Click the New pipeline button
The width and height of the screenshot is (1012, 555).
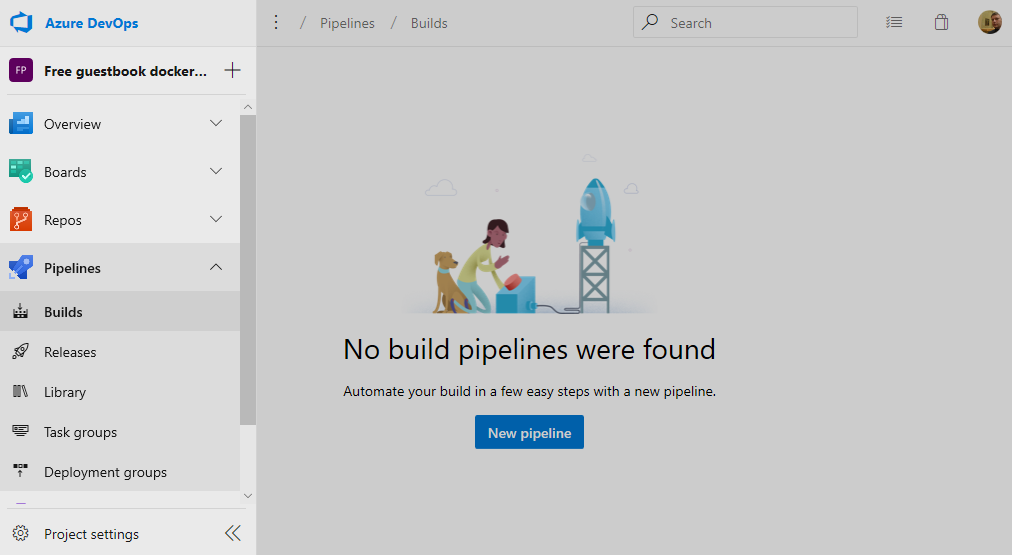click(x=529, y=433)
